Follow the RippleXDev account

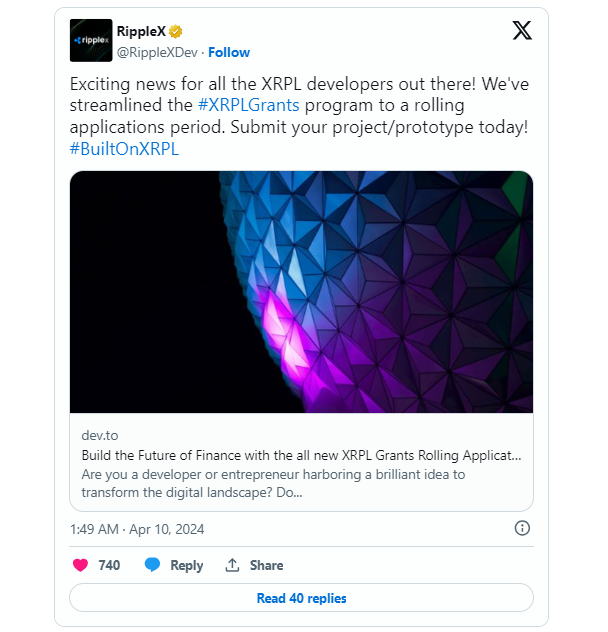click(229, 52)
